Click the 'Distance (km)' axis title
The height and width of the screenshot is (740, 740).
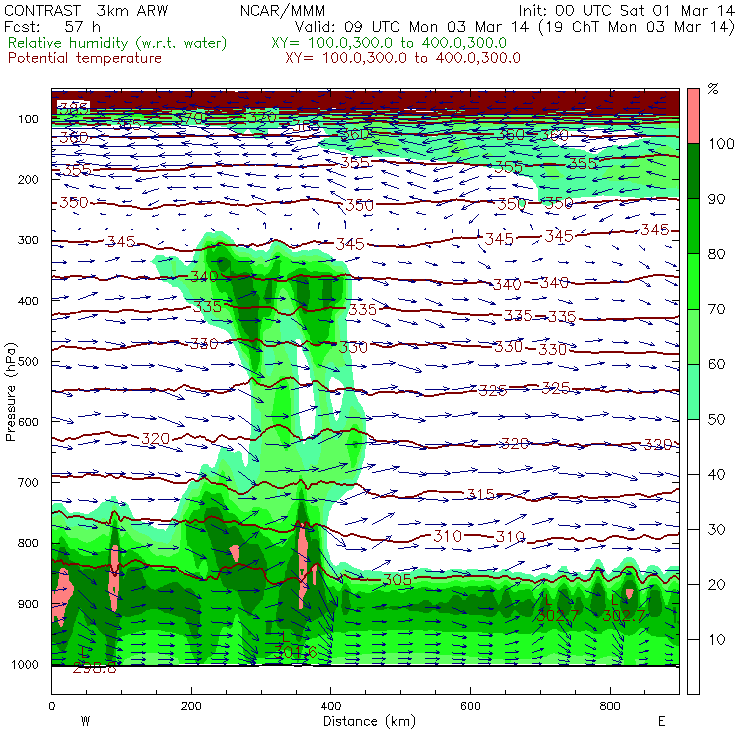pos(370,722)
